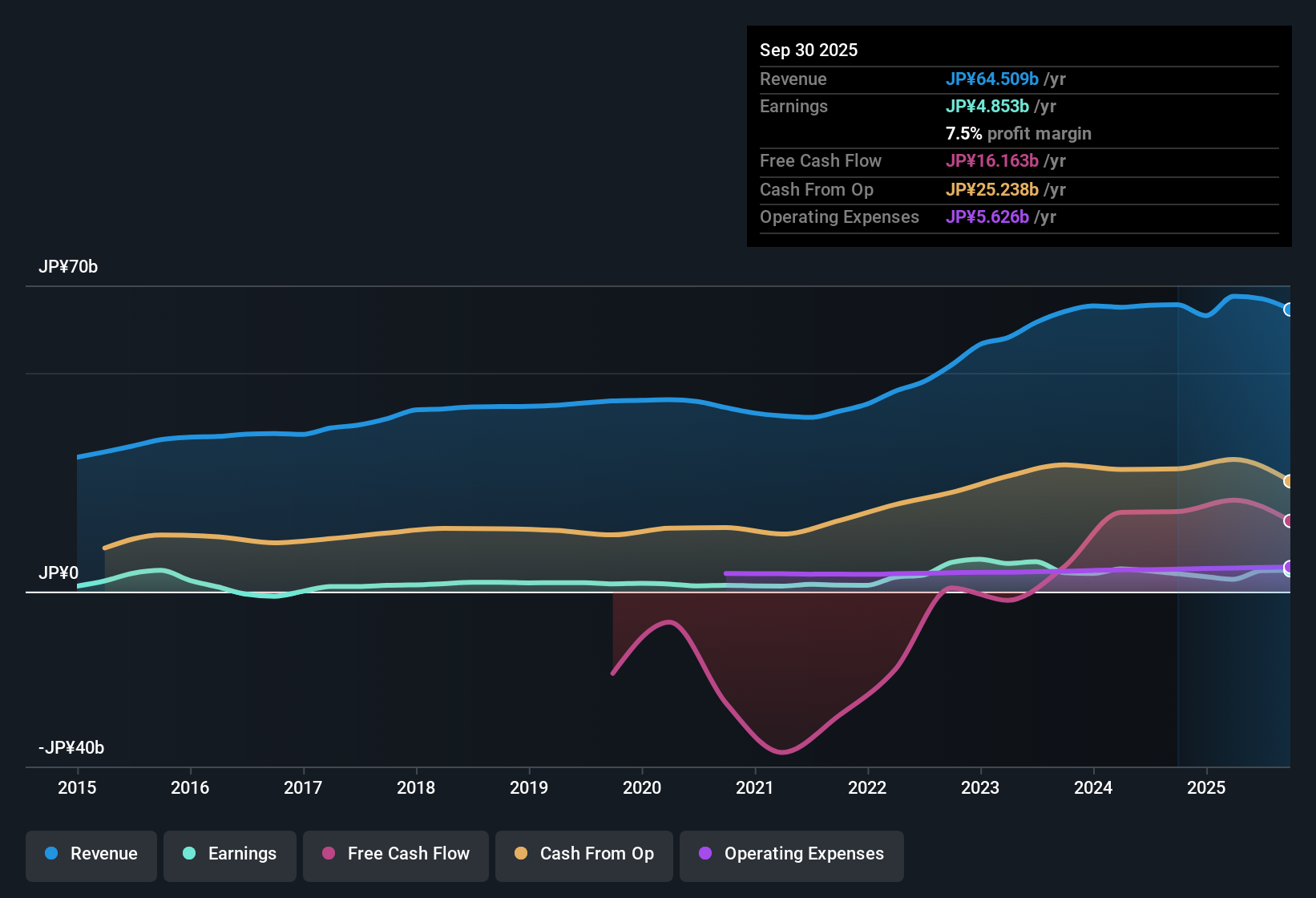Click the Free Cash Flow endpoint marker
Image resolution: width=1316 pixels, height=898 pixels.
tap(1289, 520)
